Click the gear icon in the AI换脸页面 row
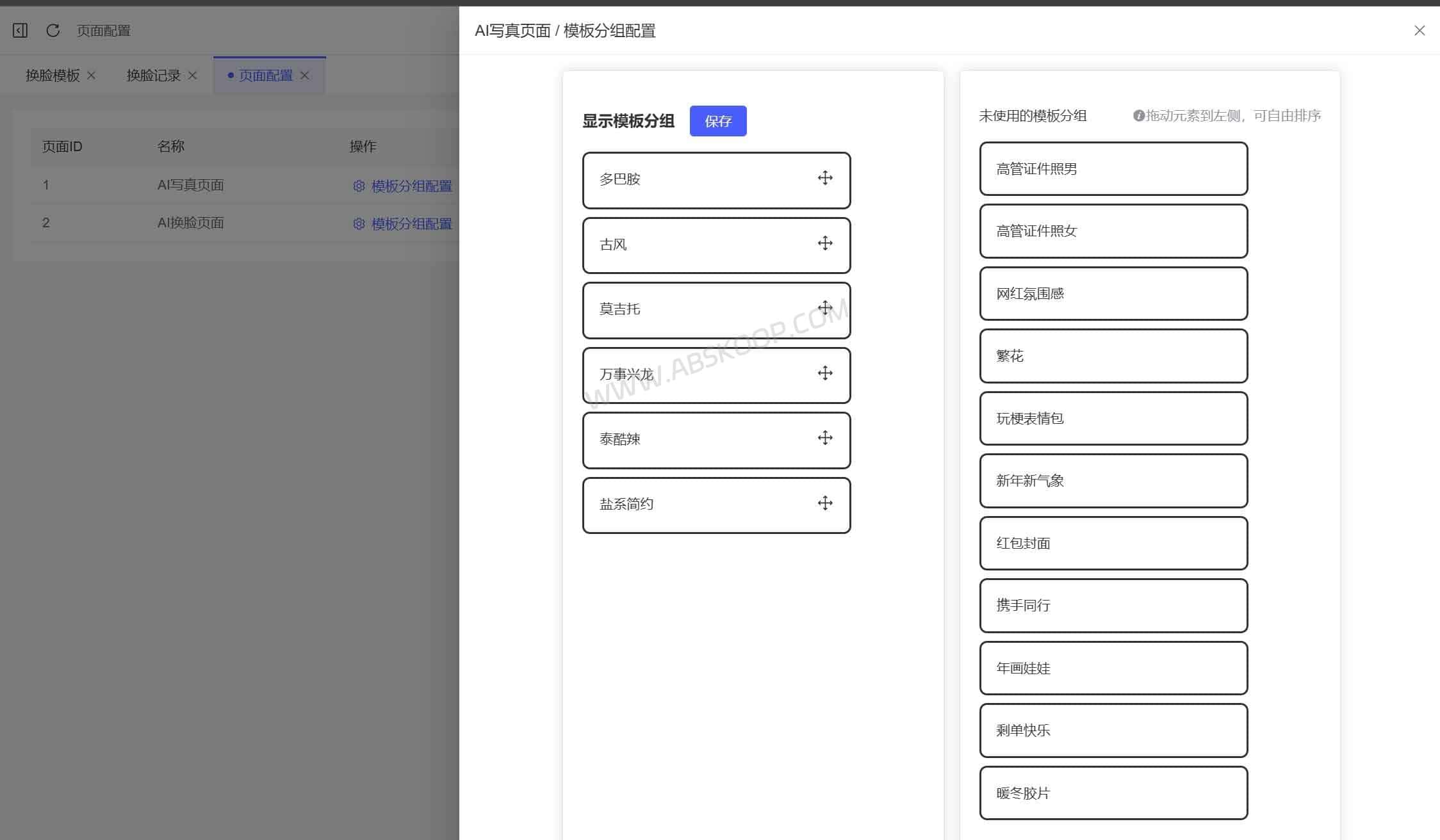 (x=359, y=223)
